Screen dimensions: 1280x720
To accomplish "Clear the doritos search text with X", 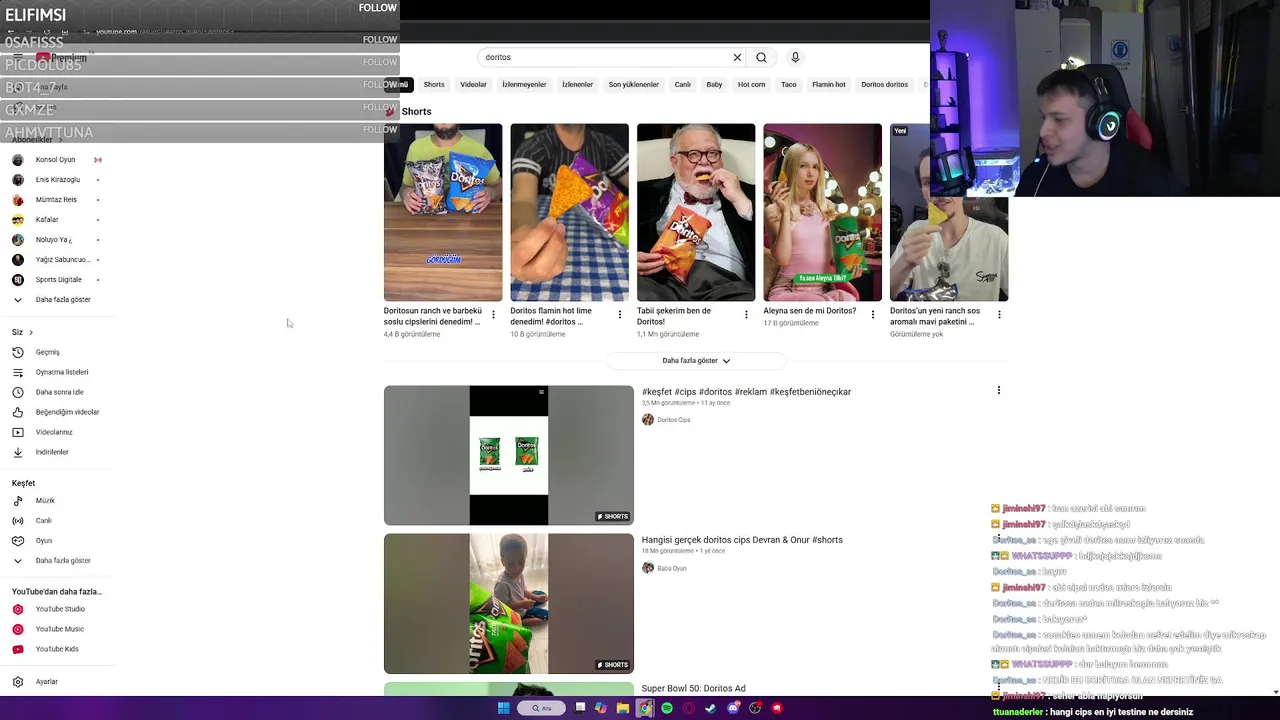I will [x=737, y=57].
